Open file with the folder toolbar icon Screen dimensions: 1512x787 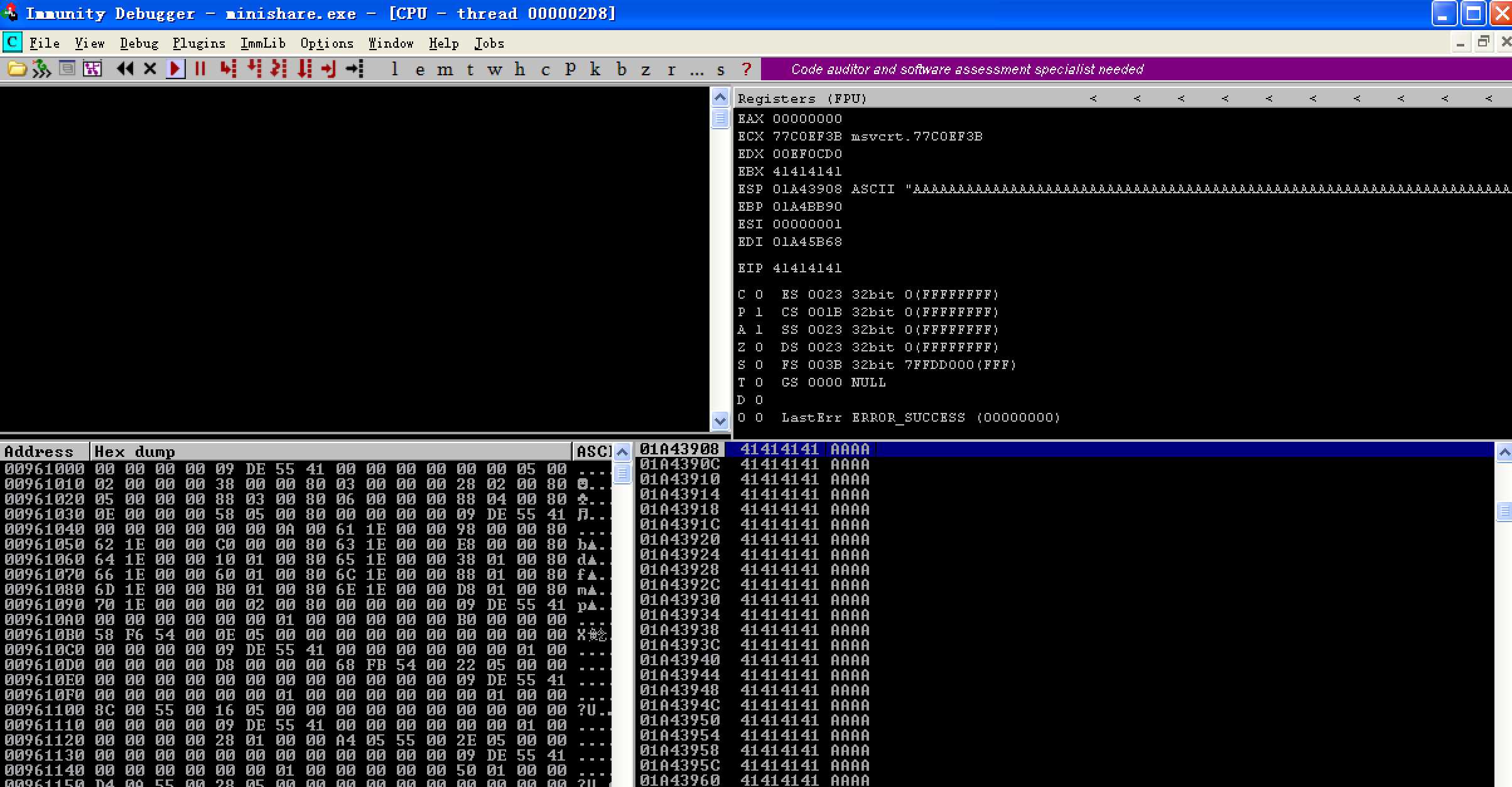[16, 69]
